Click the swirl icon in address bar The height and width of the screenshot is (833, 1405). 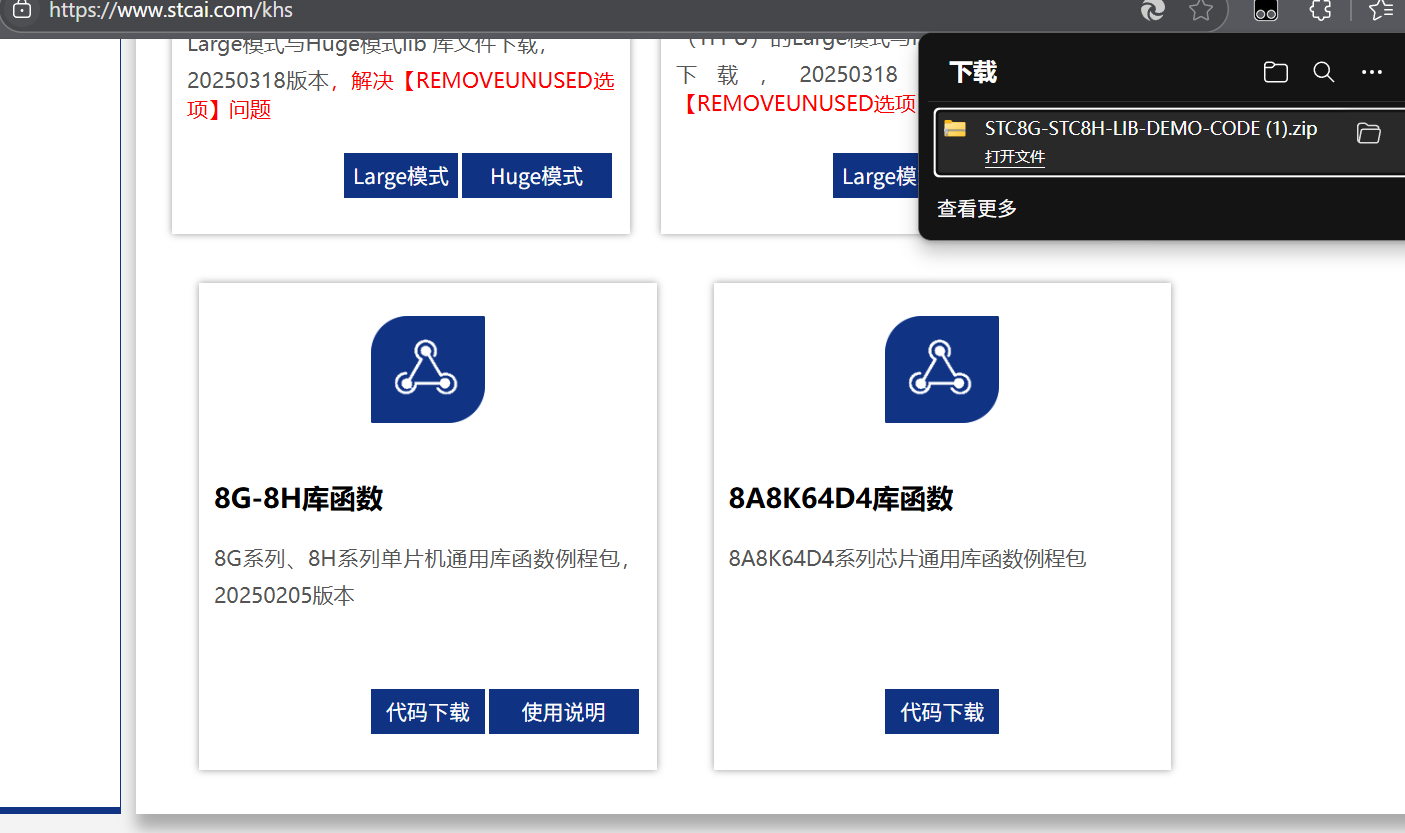pyautogui.click(x=1153, y=10)
